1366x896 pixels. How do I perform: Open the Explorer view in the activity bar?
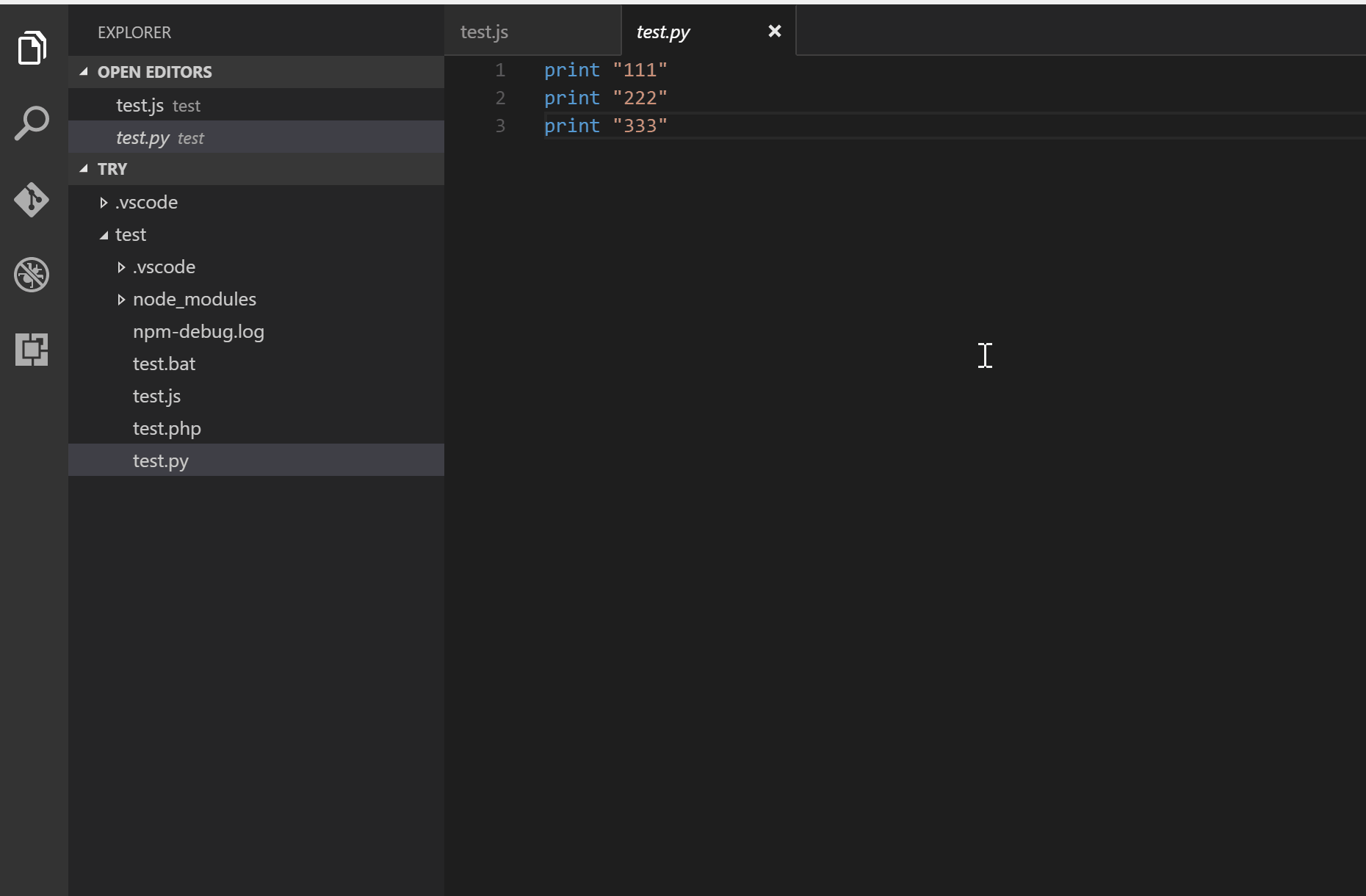(x=32, y=48)
